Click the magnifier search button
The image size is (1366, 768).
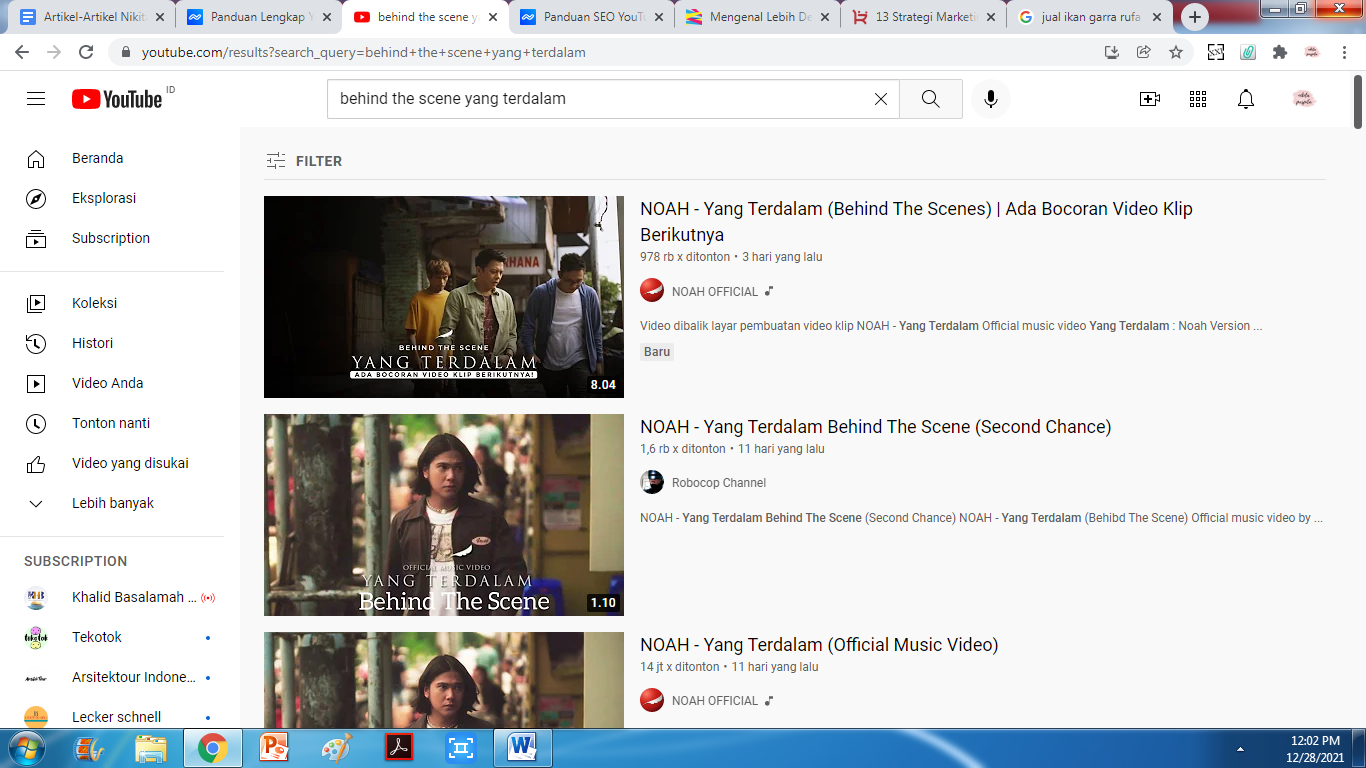pyautogui.click(x=931, y=99)
